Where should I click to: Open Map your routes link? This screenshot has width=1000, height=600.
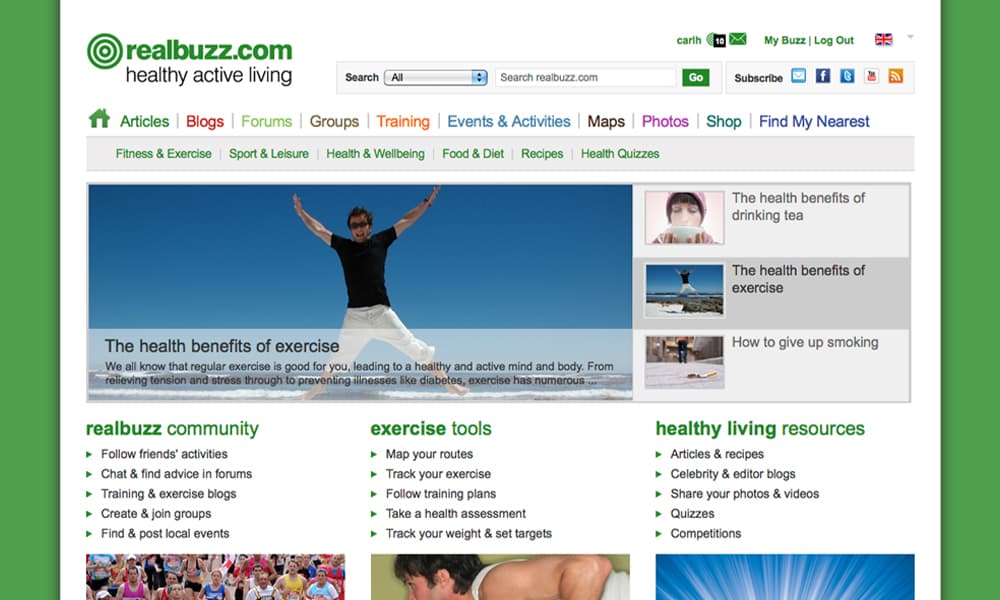(x=429, y=454)
